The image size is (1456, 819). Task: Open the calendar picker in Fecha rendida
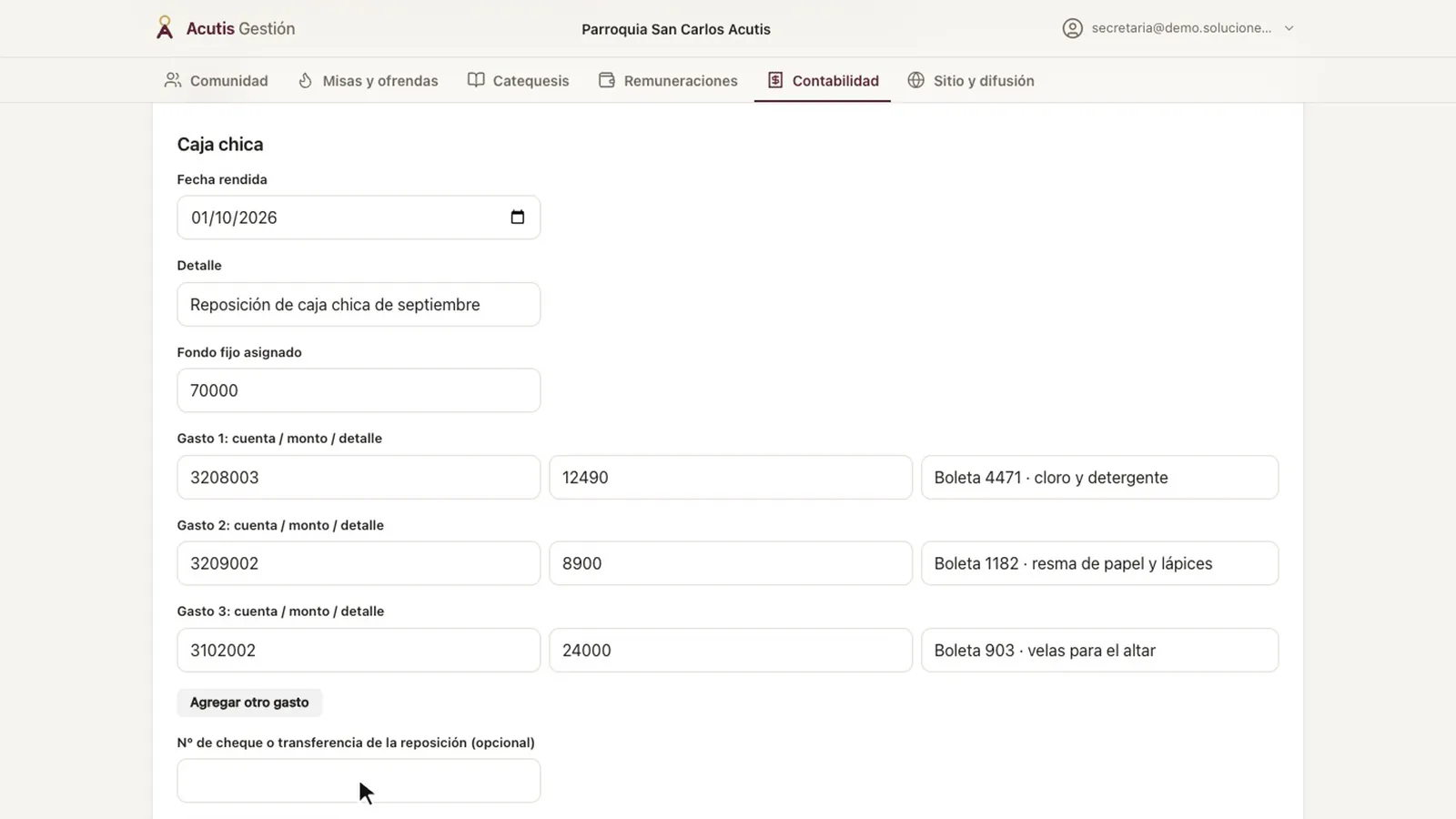[518, 217]
